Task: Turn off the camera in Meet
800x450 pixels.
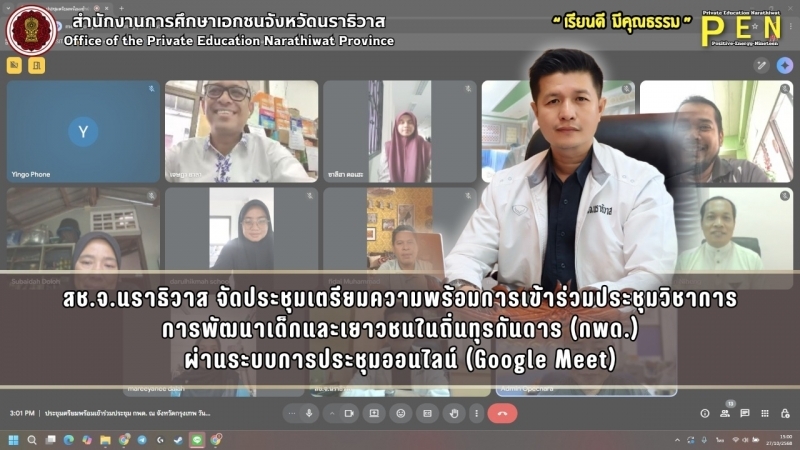Action: click(349, 413)
